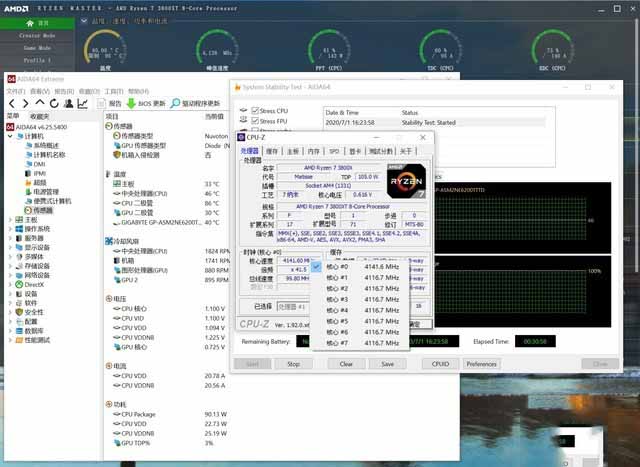
Task: Click the Ryzen Master home icon
Action: pyautogui.click(x=30, y=23)
